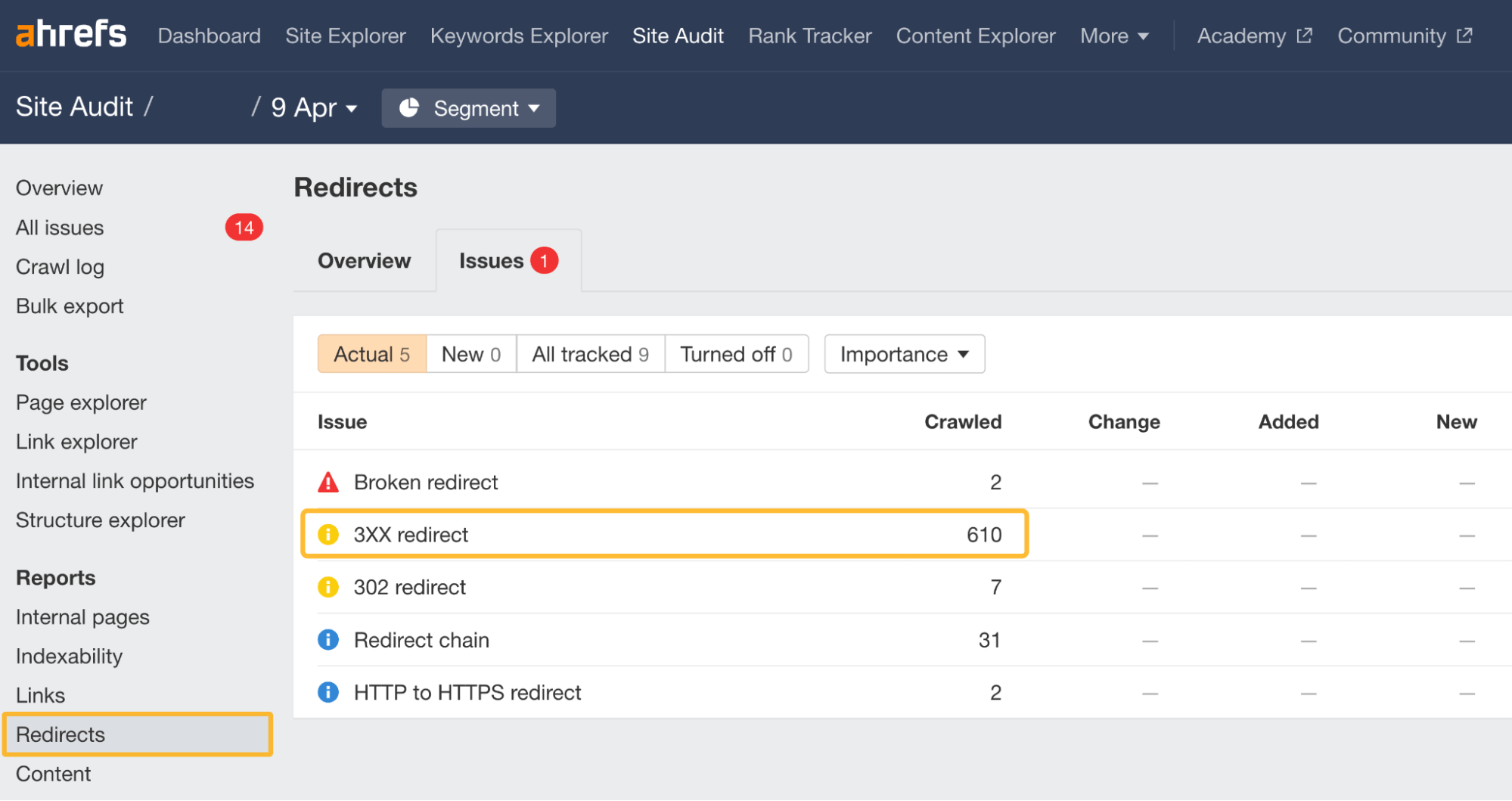Open Community via its external link icon
This screenshot has width=1512, height=801.
(1465, 35)
